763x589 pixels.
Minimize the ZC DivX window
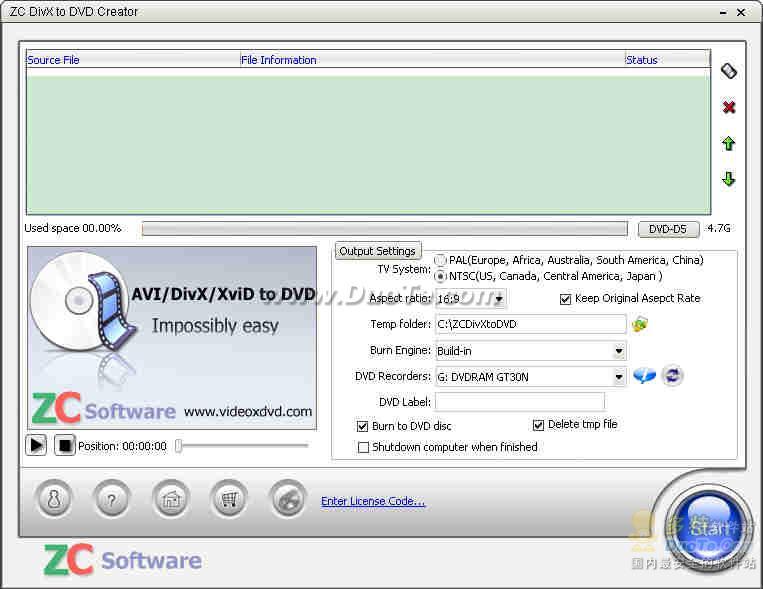(x=724, y=12)
